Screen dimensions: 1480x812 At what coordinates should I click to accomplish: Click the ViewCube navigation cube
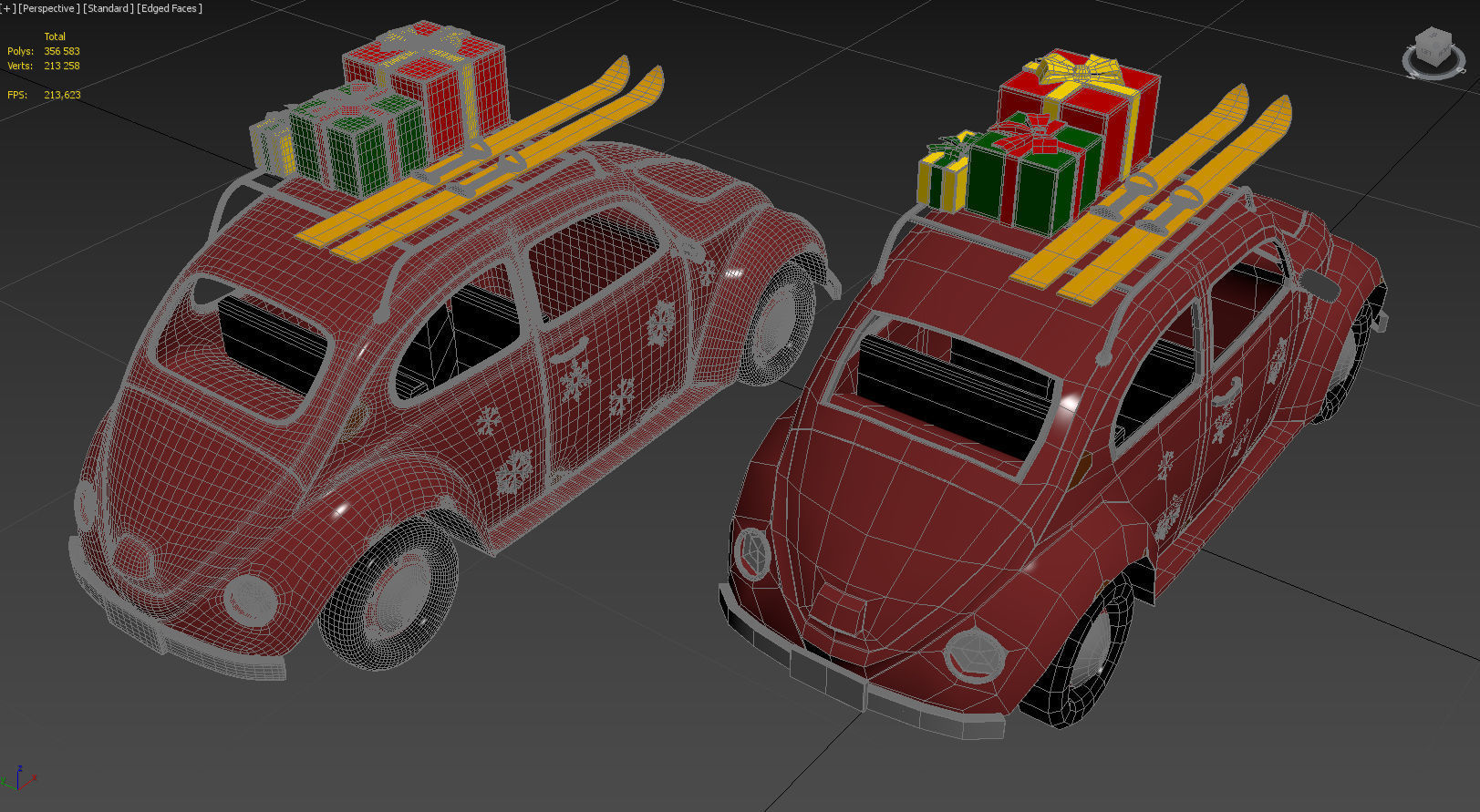tap(1433, 47)
